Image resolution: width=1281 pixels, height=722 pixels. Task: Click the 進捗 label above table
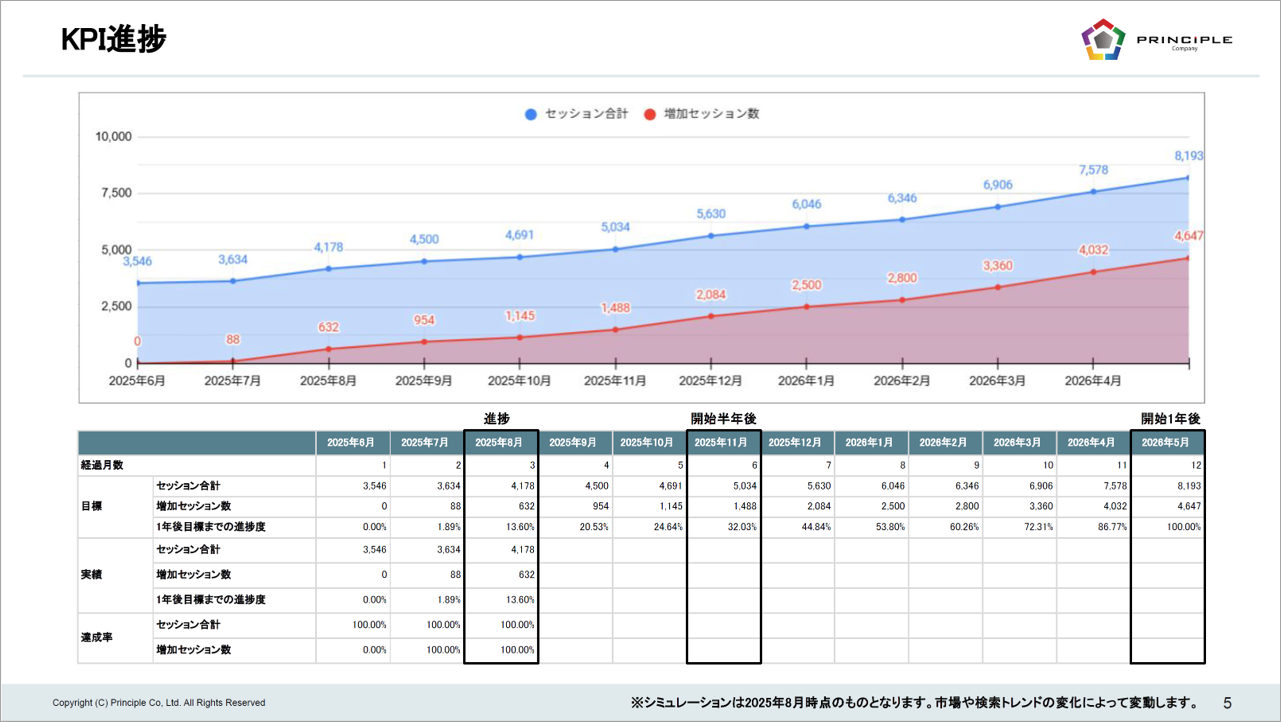click(x=497, y=418)
